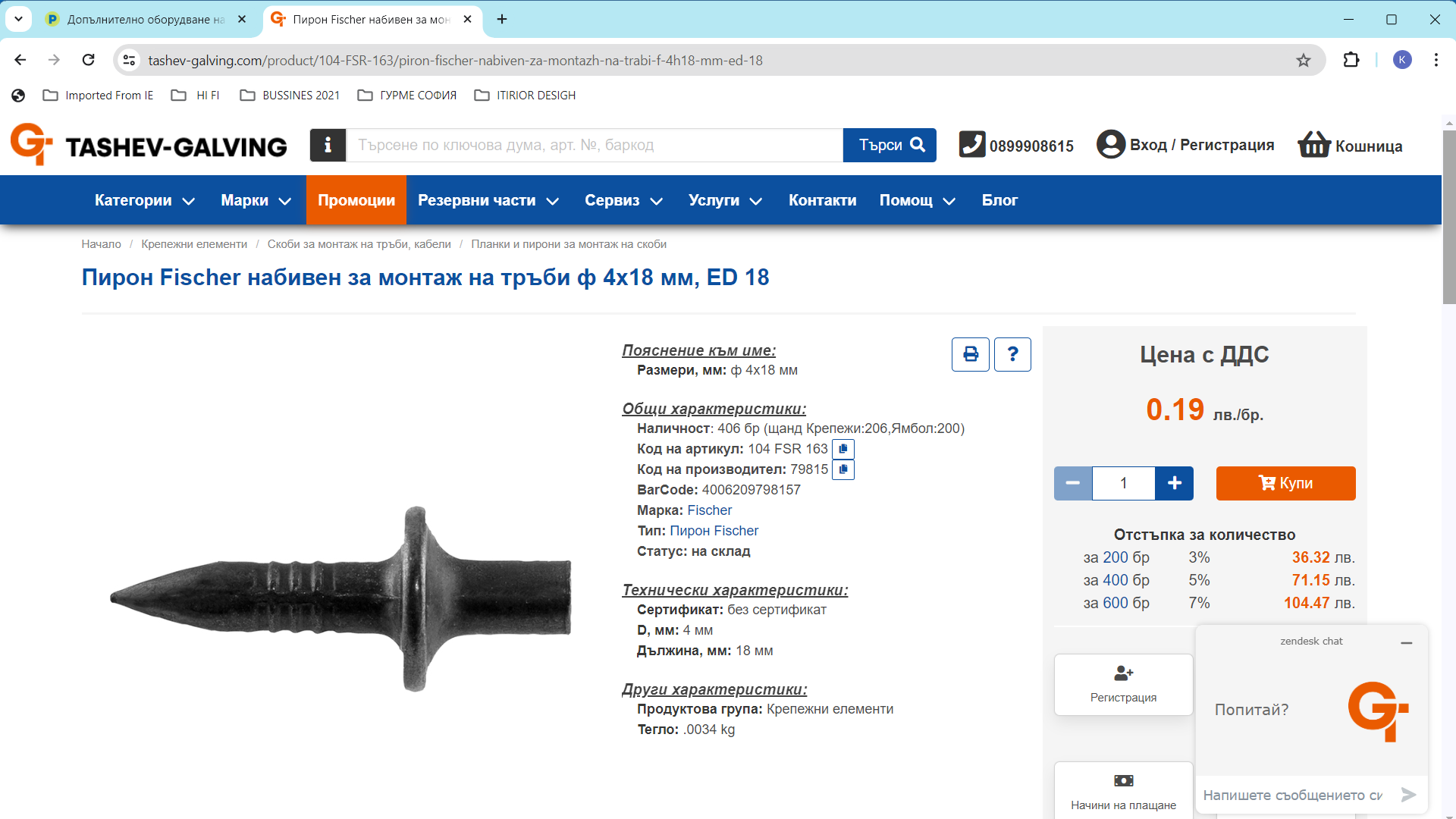This screenshot has width=1456, height=819.
Task: Expand the Марки dropdown menu
Action: 256,200
